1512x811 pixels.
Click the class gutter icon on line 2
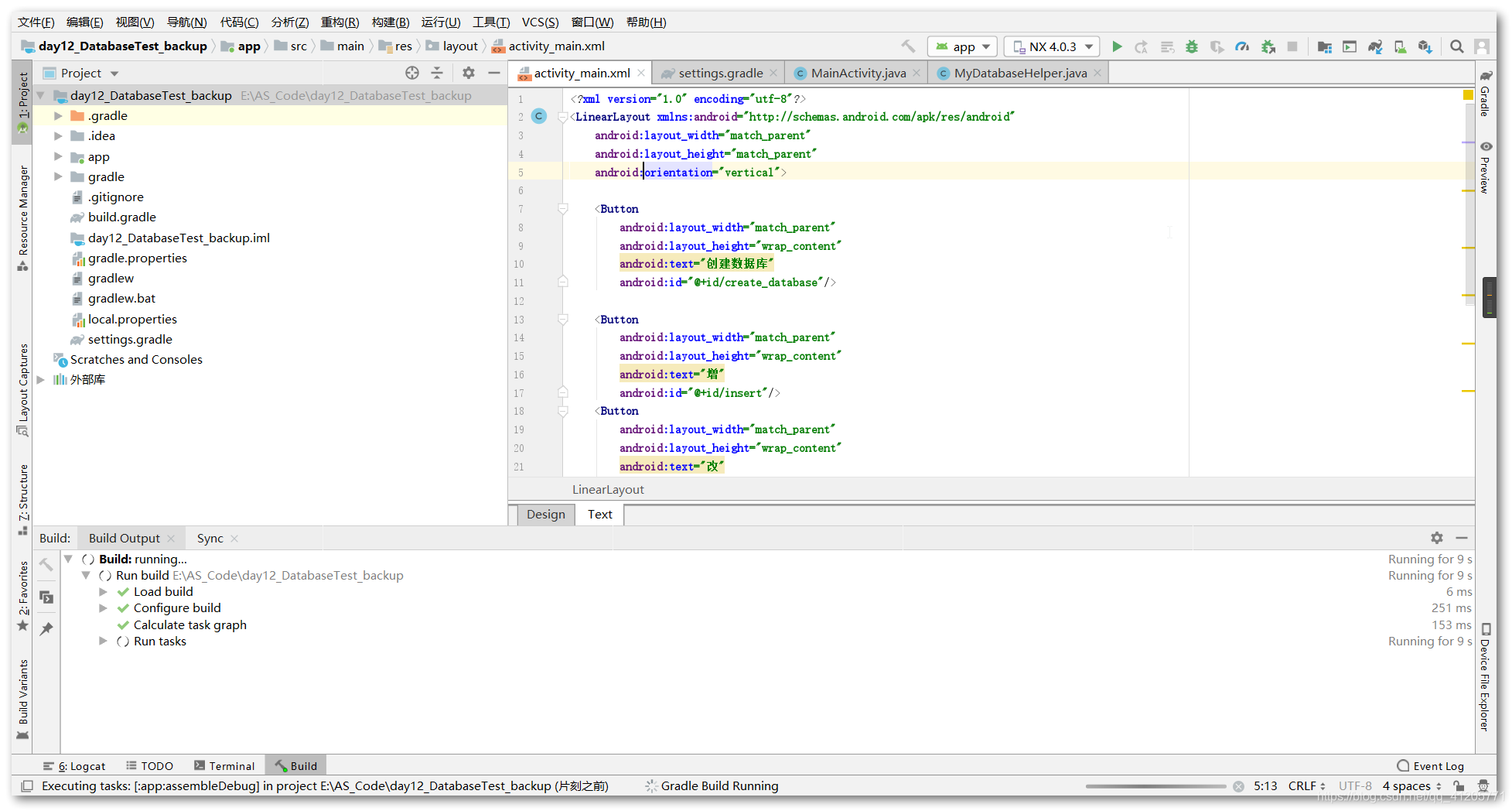(x=539, y=116)
